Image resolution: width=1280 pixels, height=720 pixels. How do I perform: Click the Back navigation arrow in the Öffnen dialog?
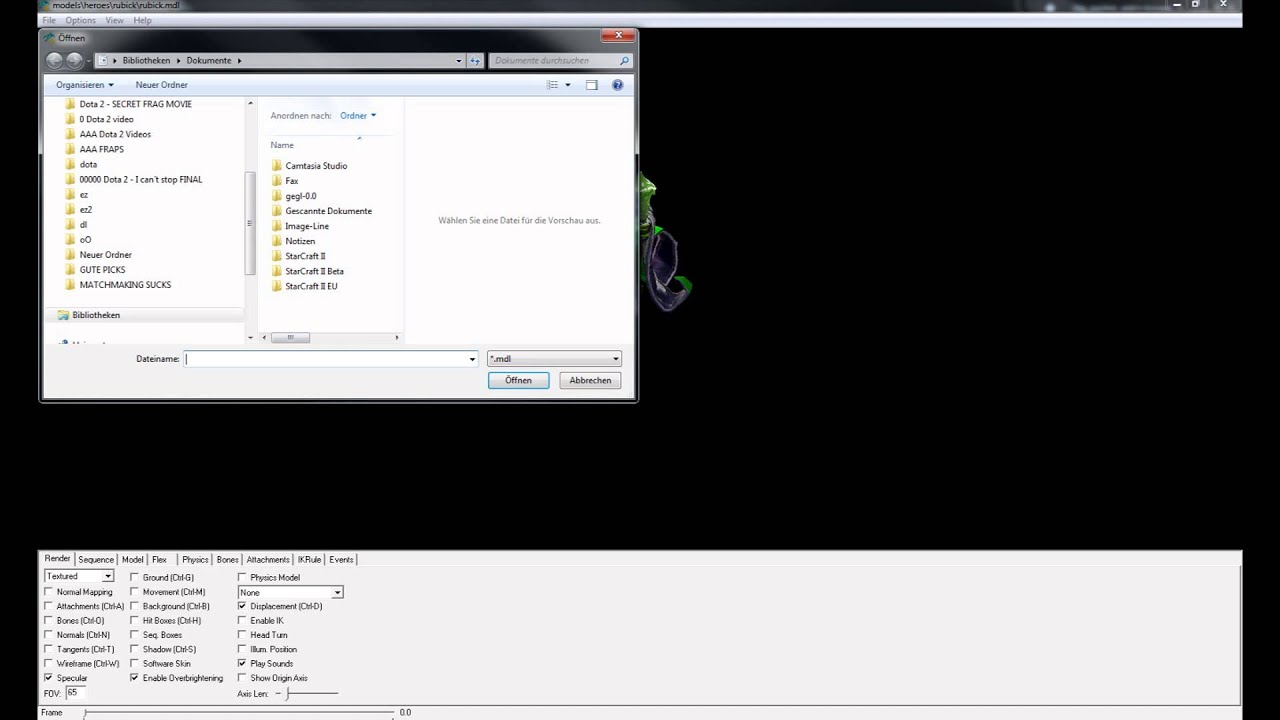point(54,60)
